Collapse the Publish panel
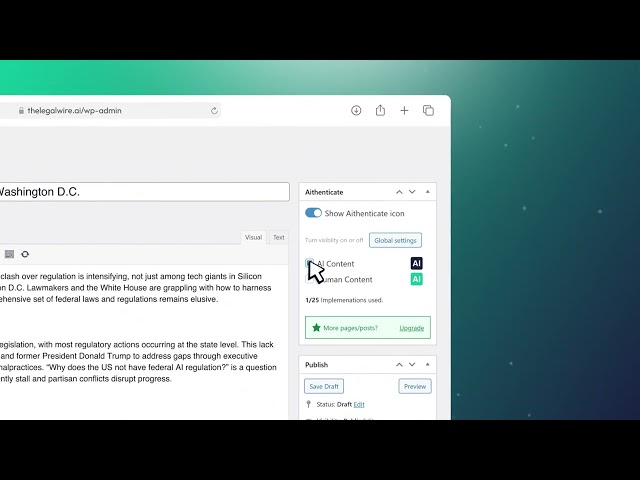 coord(428,364)
